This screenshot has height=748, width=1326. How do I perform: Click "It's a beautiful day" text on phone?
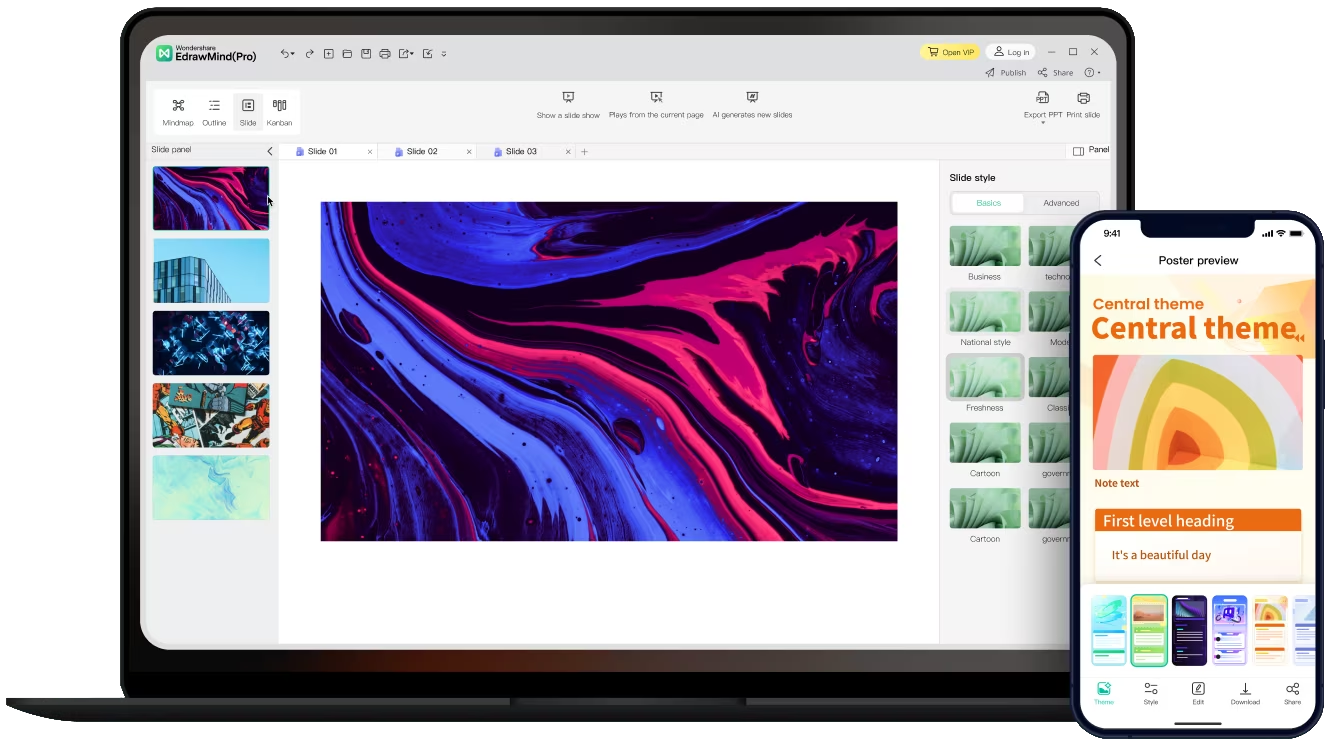pyautogui.click(x=1161, y=555)
